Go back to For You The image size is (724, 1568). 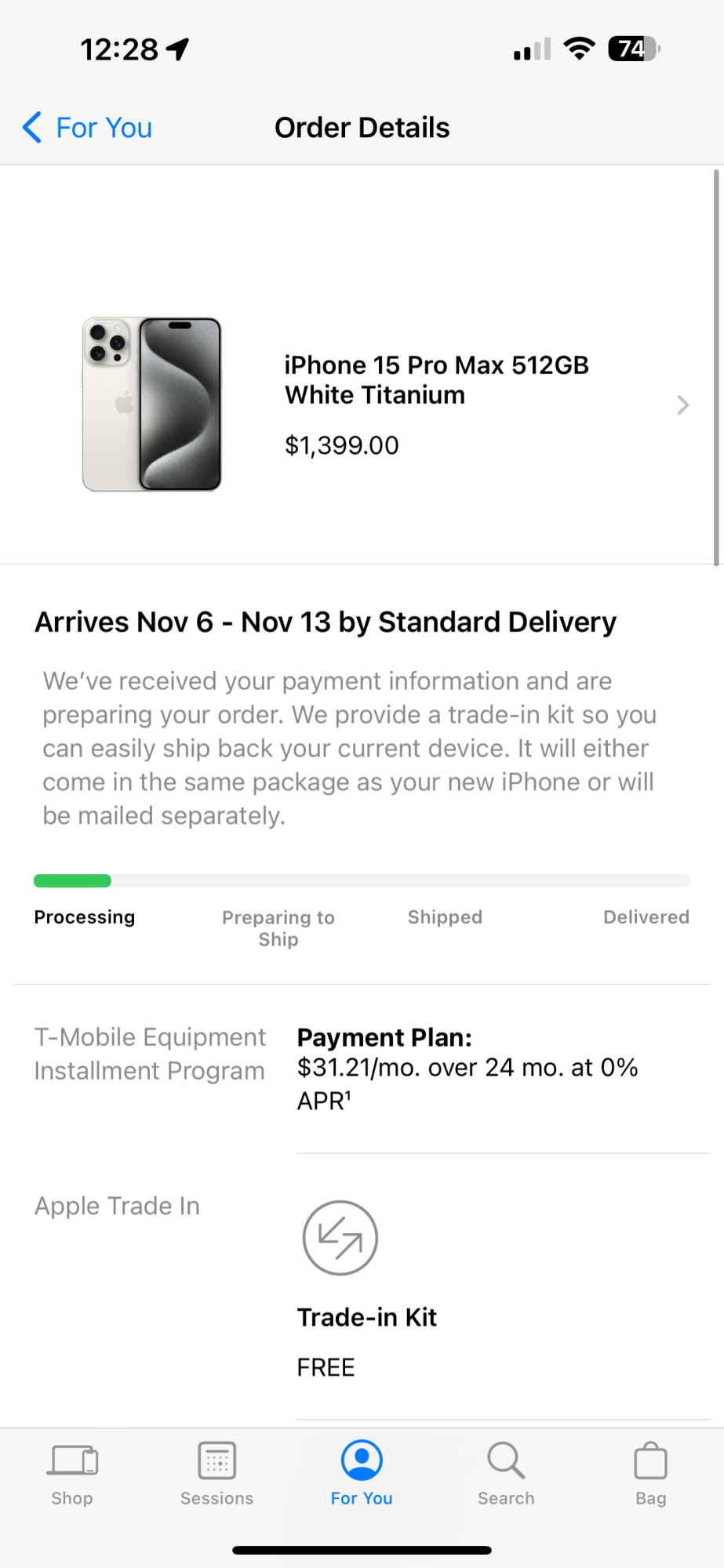click(x=104, y=128)
